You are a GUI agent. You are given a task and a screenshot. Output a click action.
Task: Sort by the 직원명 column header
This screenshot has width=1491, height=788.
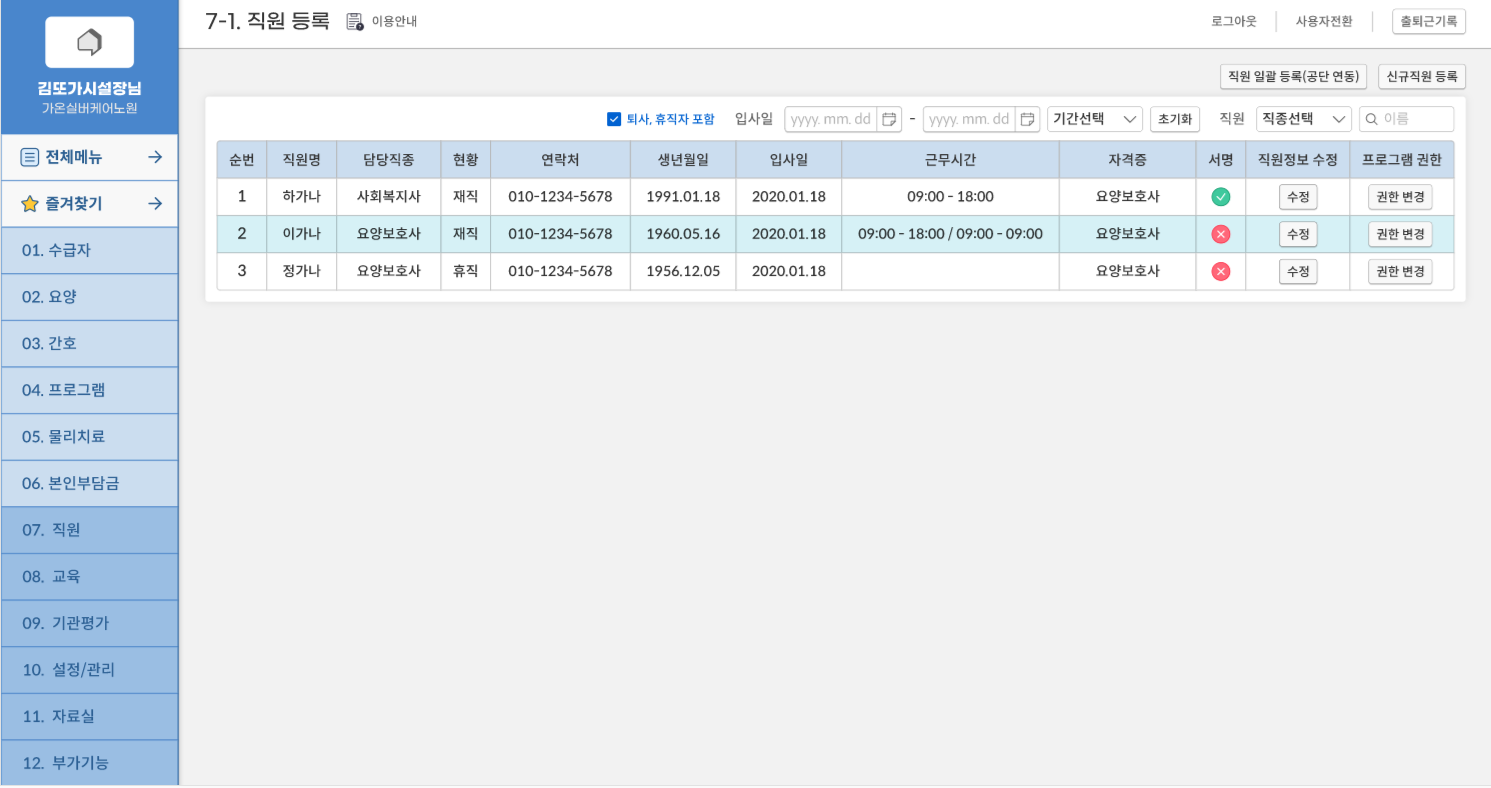301,159
